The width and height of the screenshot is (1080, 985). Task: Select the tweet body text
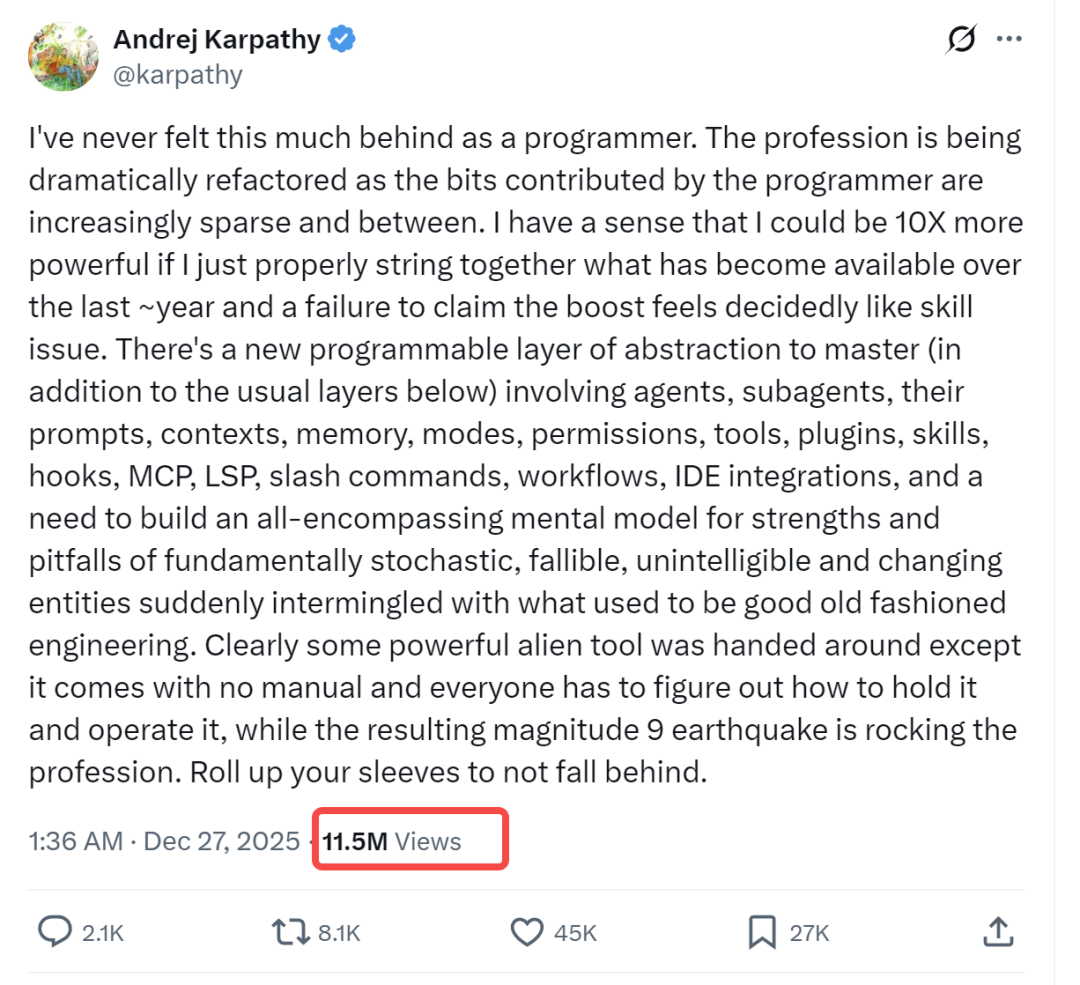520,455
